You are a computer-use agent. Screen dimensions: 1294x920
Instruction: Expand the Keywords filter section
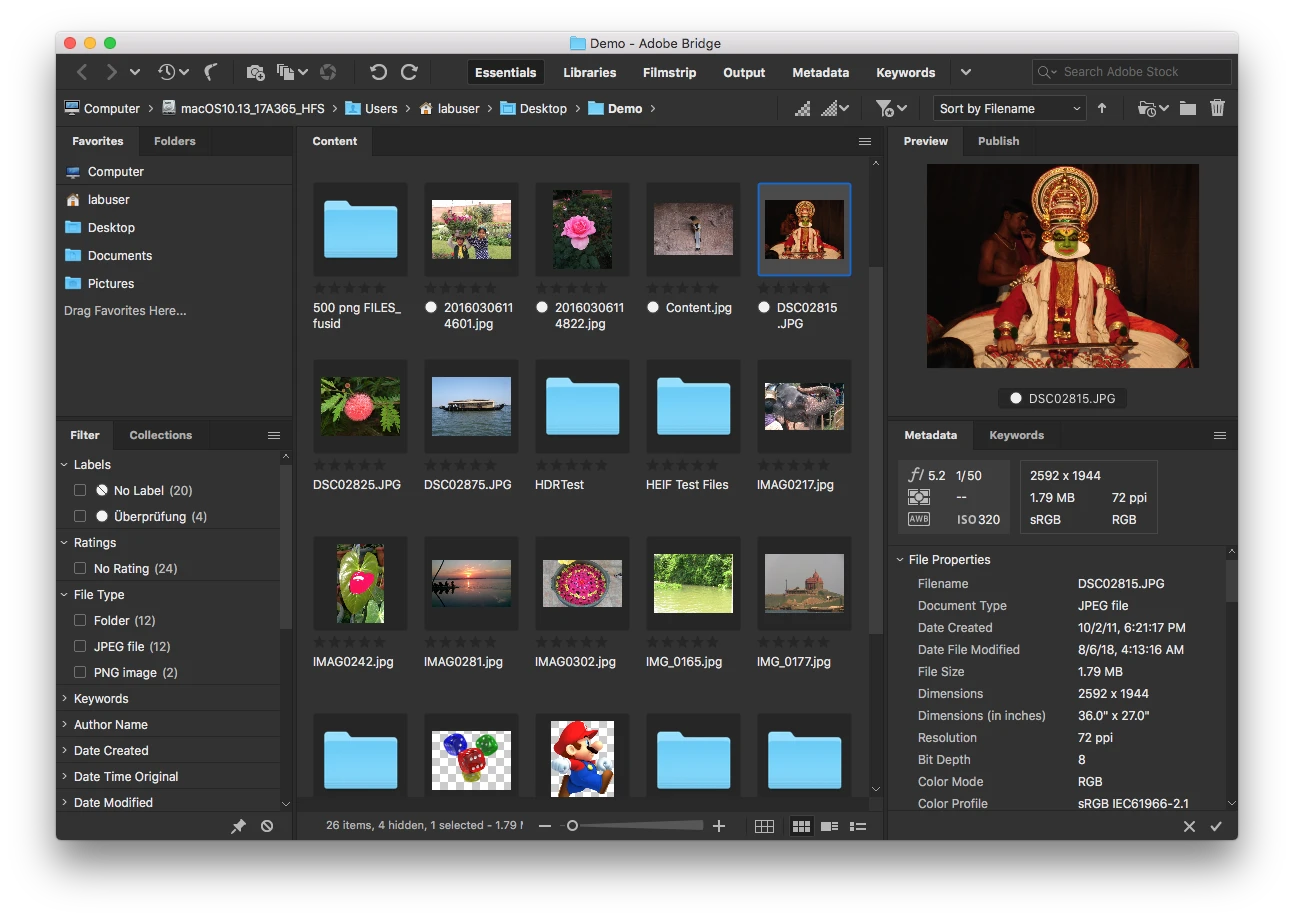[63, 698]
